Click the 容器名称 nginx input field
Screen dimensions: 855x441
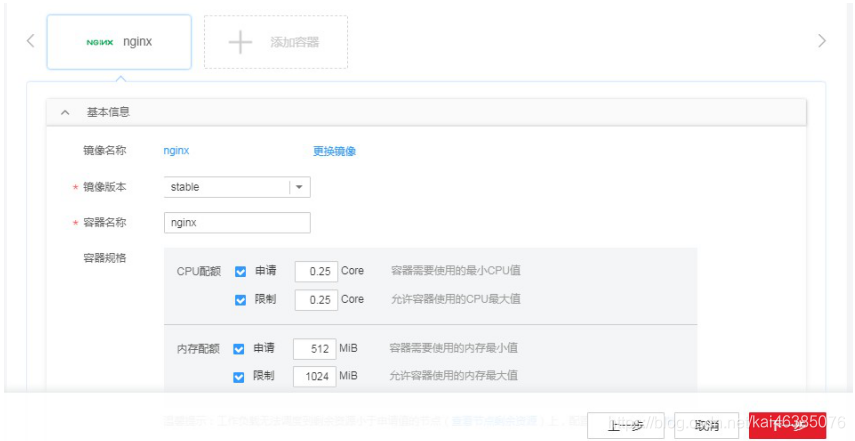237,222
